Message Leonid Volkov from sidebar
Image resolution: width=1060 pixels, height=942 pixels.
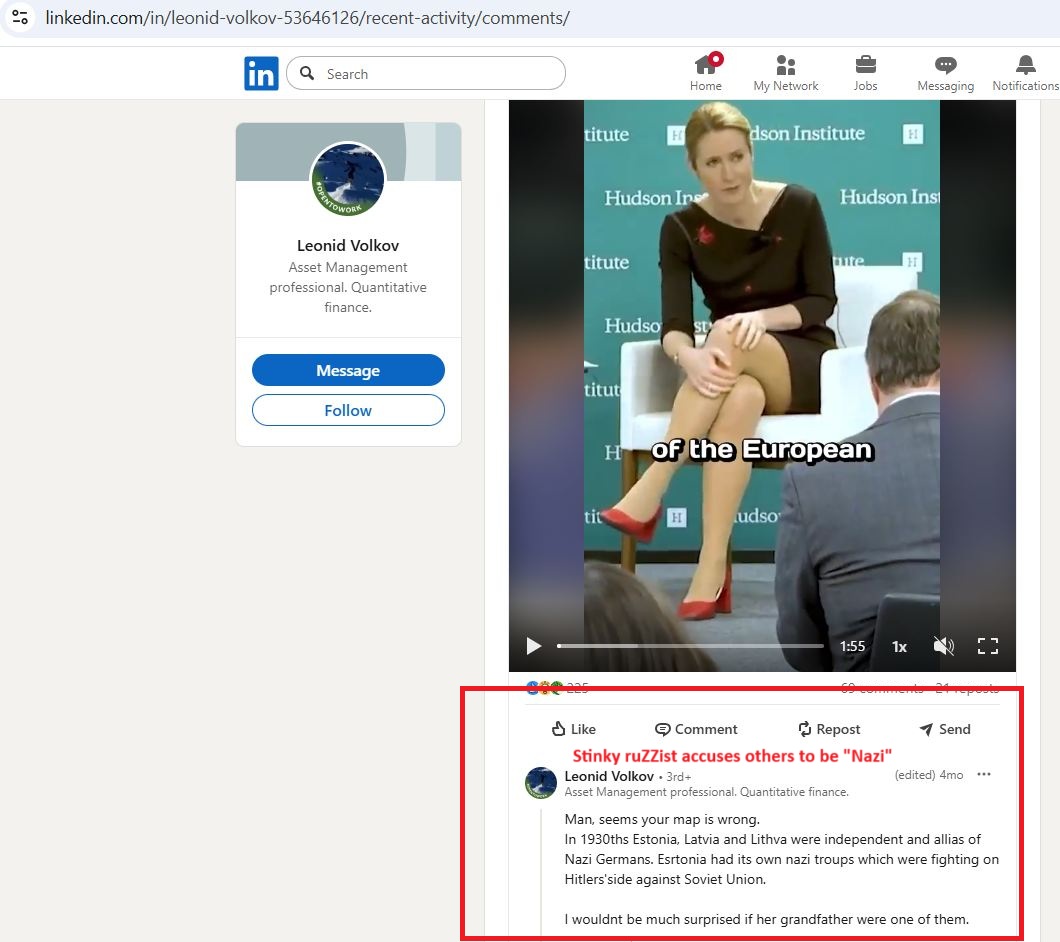(348, 370)
